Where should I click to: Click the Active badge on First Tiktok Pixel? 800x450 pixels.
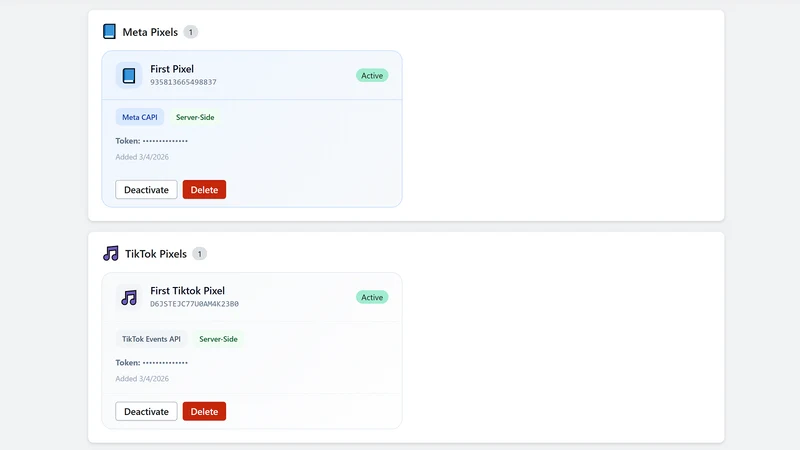coord(372,297)
